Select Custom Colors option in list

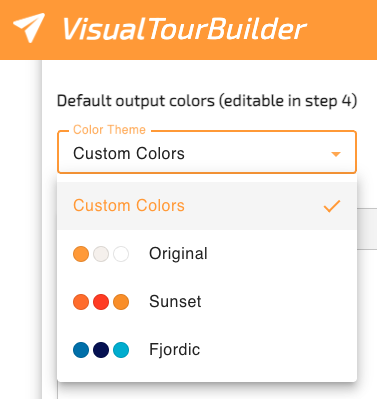[207, 206]
